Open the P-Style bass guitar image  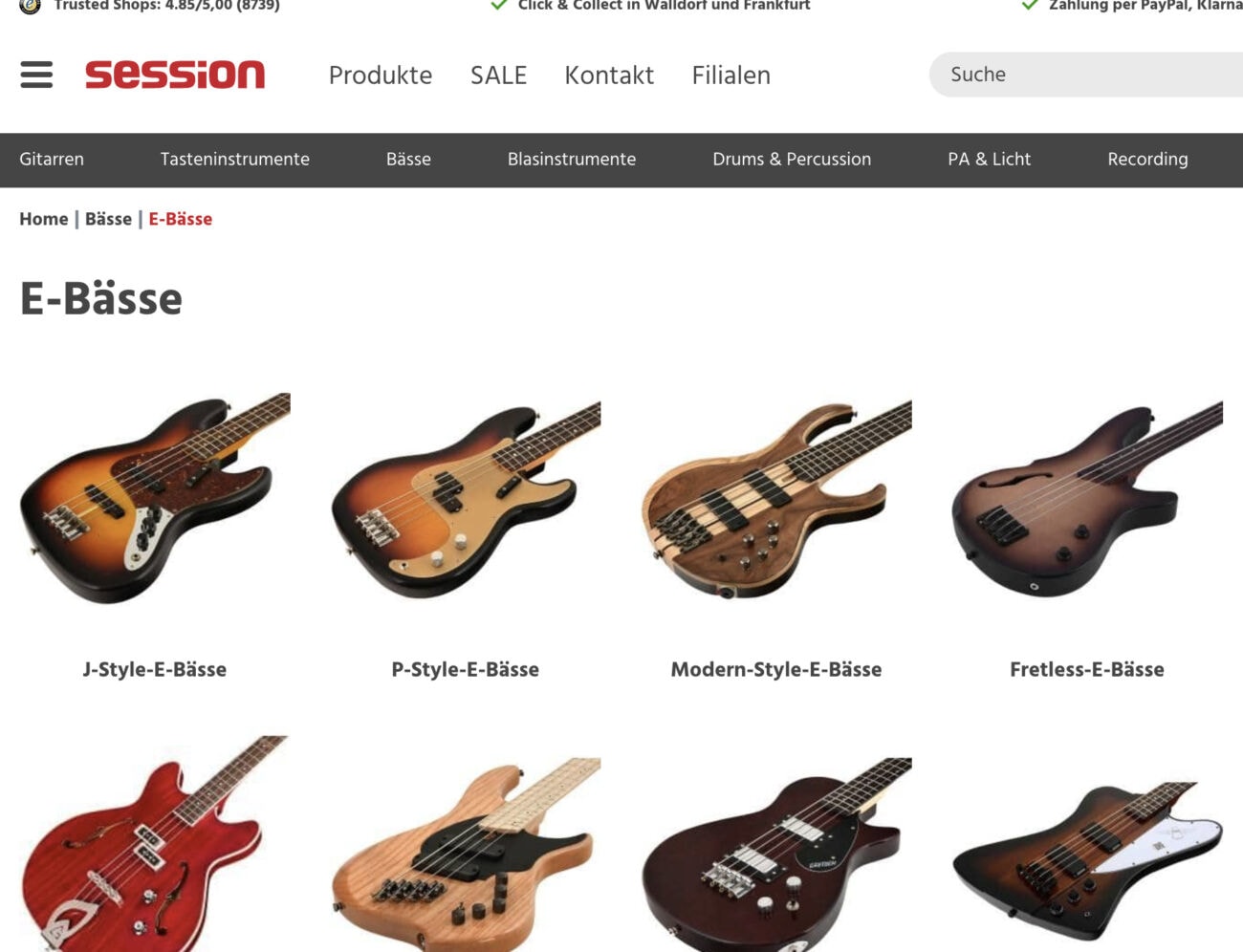point(466,499)
